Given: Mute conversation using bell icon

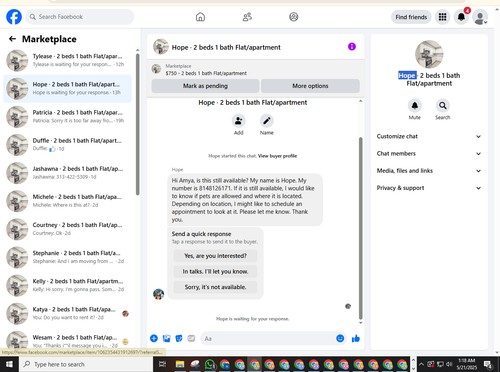Looking at the screenshot, I should click(x=415, y=106).
